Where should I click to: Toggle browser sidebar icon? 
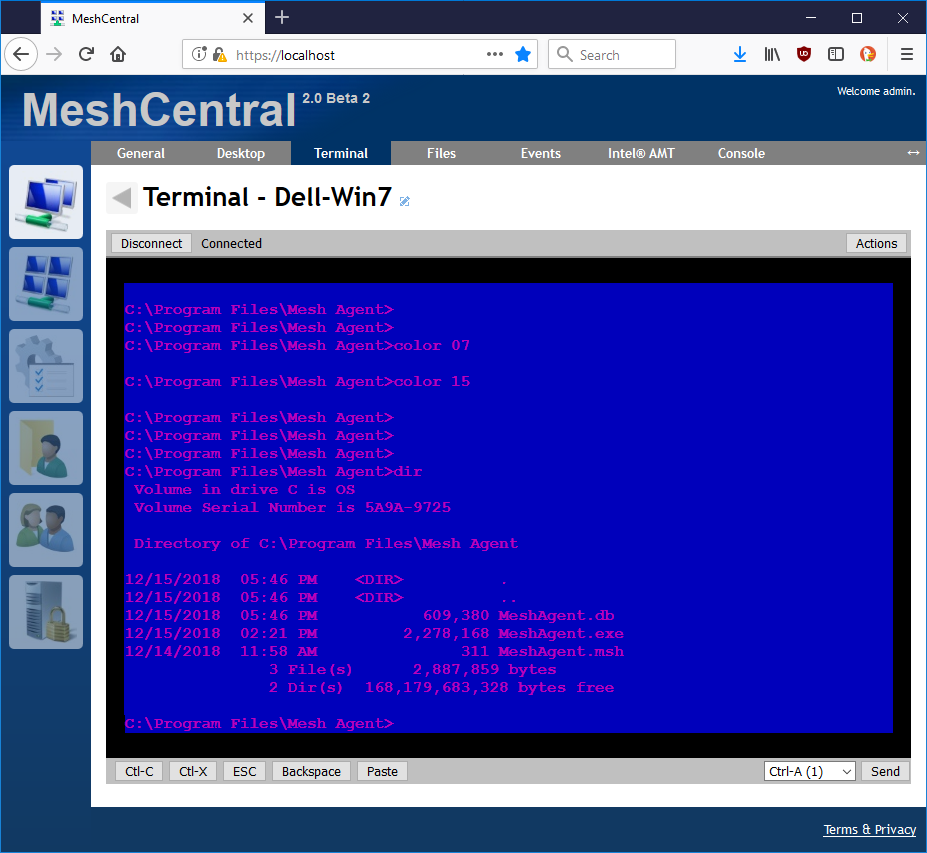click(835, 54)
